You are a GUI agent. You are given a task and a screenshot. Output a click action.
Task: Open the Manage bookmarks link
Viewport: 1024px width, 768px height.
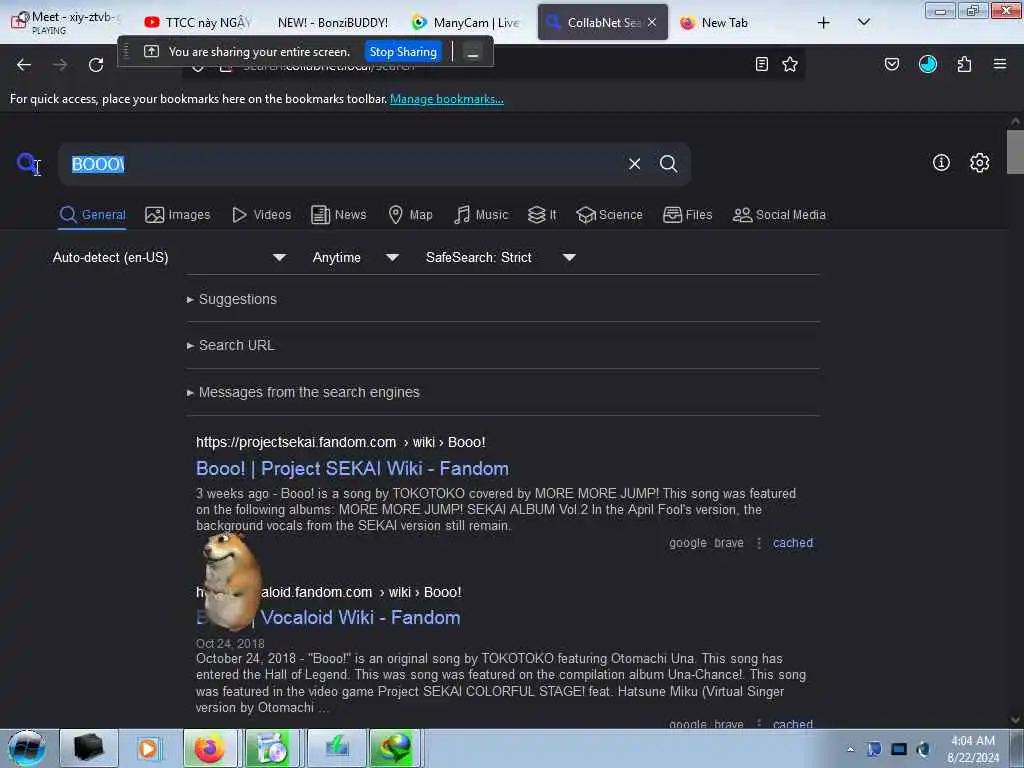click(447, 99)
